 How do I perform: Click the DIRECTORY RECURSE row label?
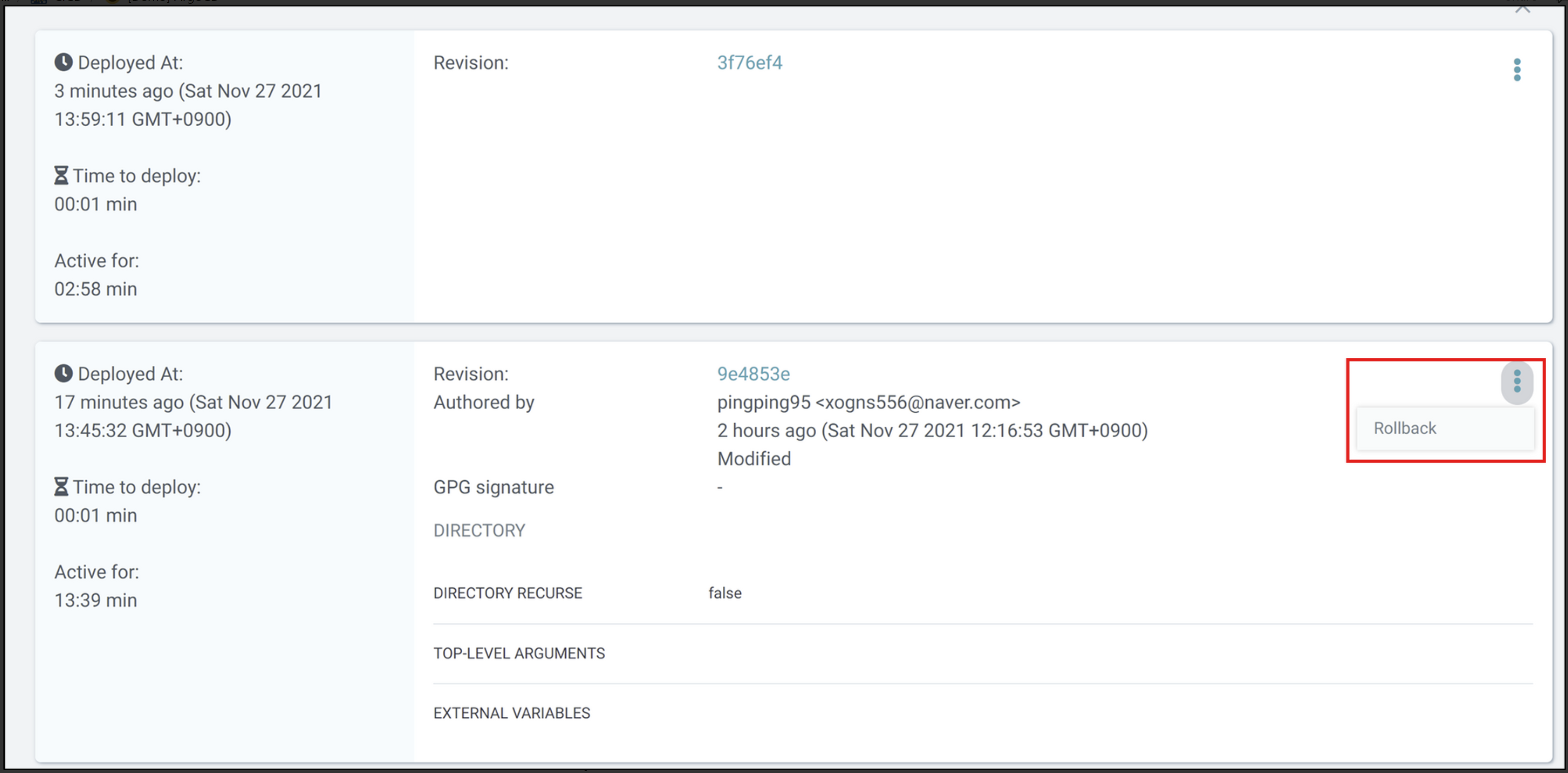(x=507, y=593)
